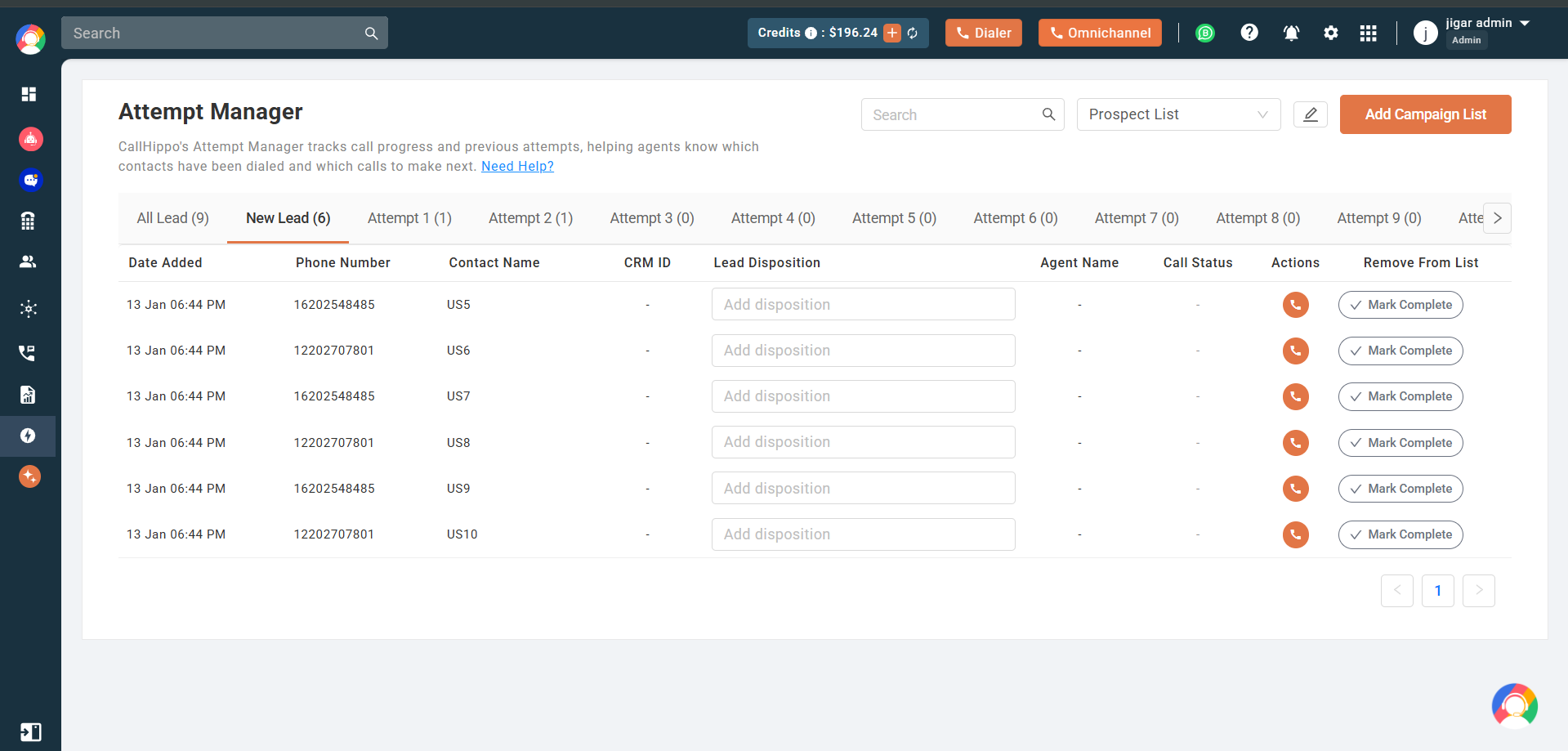
Task: Open disposition dropdown for US8
Action: pos(863,442)
